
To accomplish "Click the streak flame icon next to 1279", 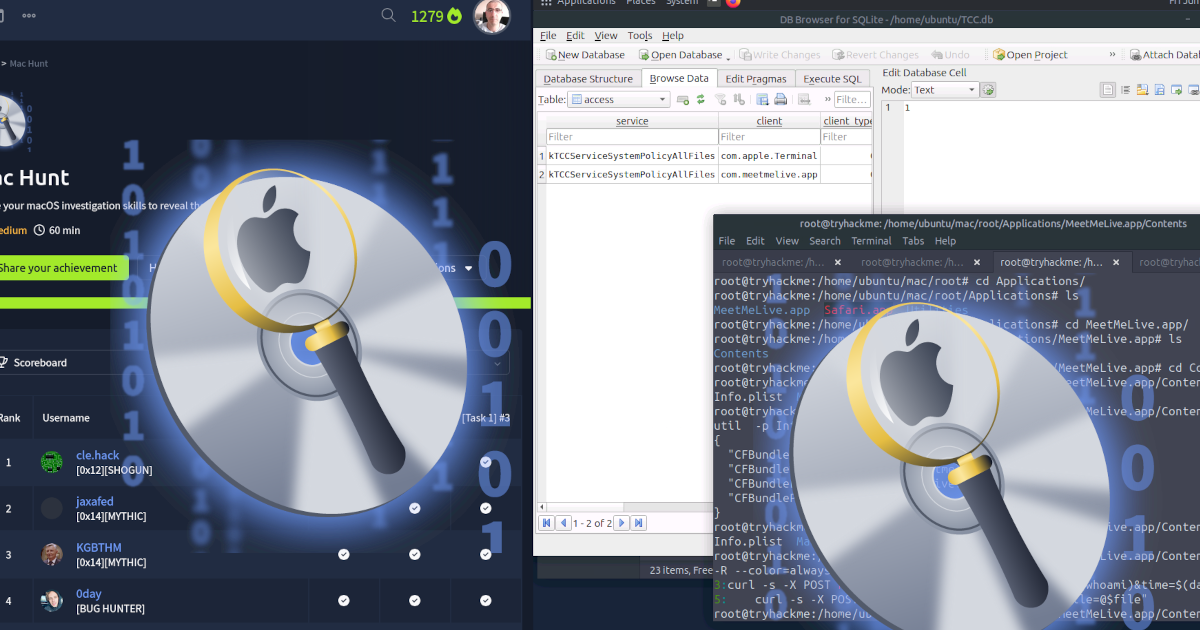I will pyautogui.click(x=455, y=16).
